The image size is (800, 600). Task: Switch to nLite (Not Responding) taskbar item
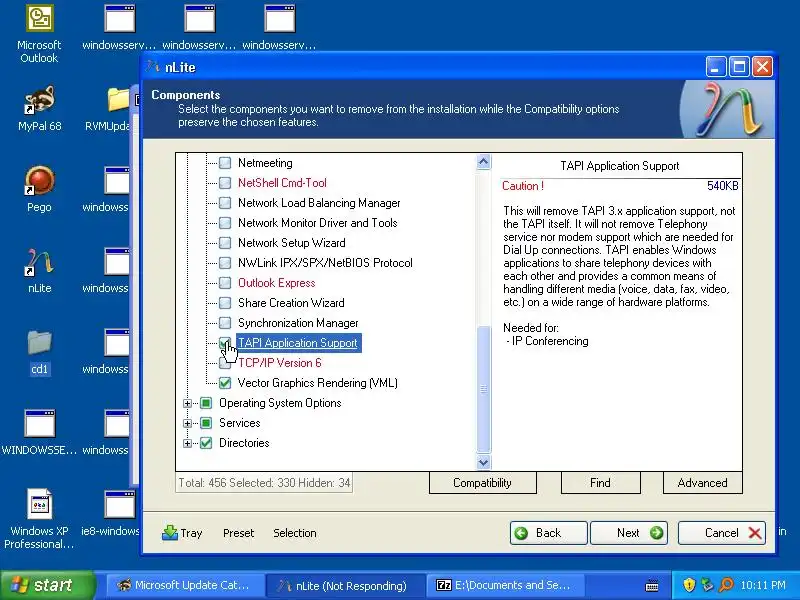pyautogui.click(x=344, y=585)
